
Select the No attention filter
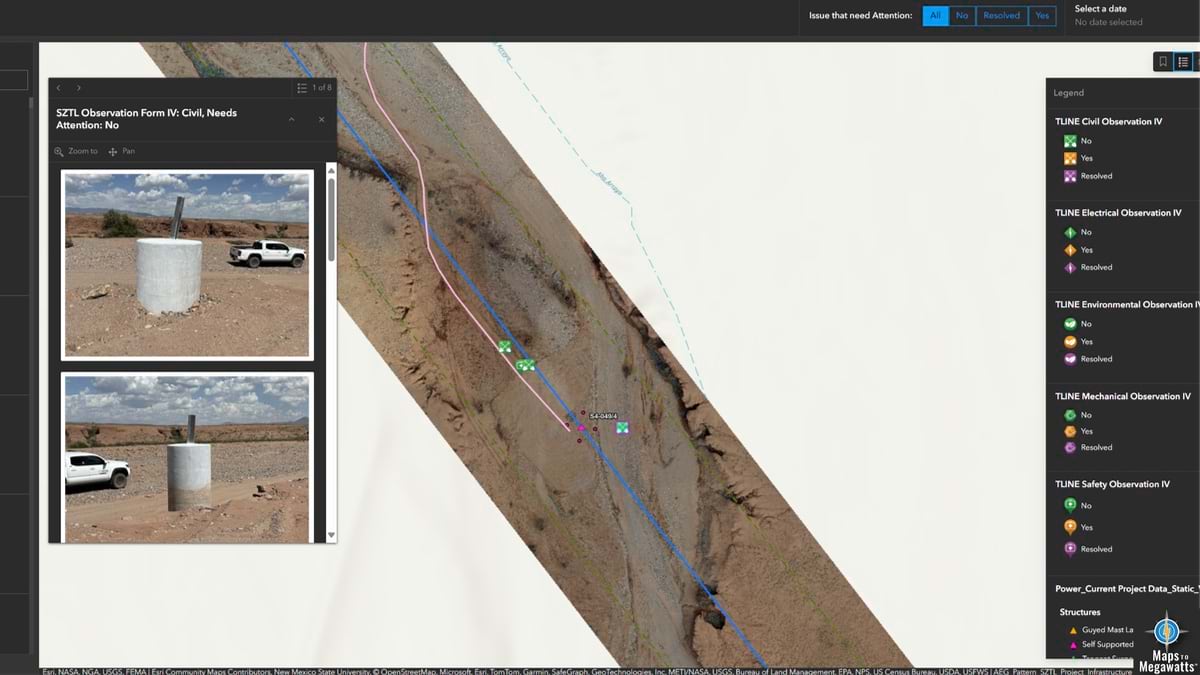[962, 15]
